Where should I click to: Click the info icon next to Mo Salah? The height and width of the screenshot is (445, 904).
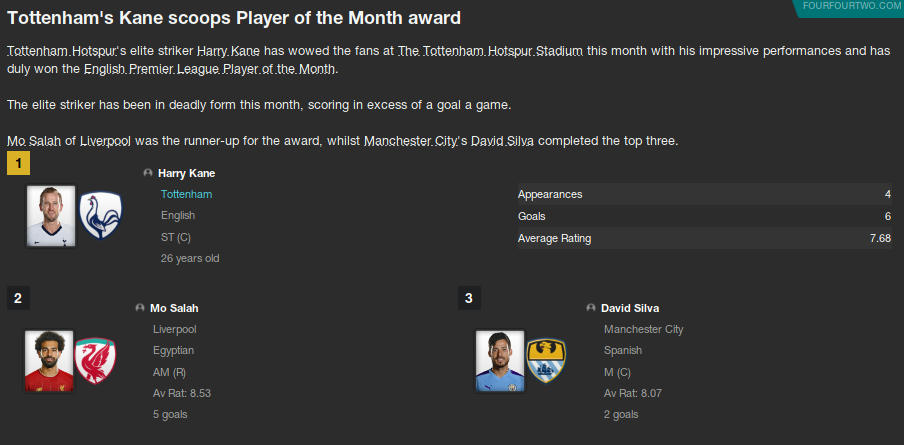(x=141, y=308)
